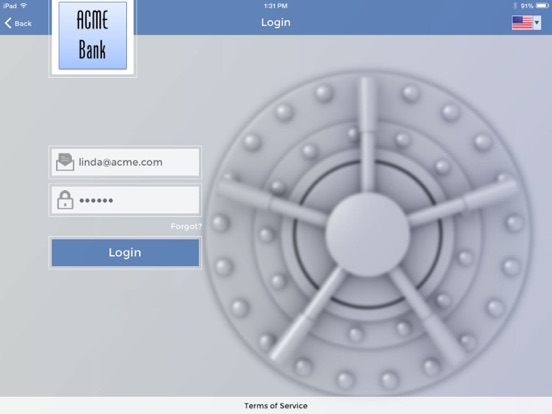Click the password field with dots
The height and width of the screenshot is (414, 552).
(125, 200)
